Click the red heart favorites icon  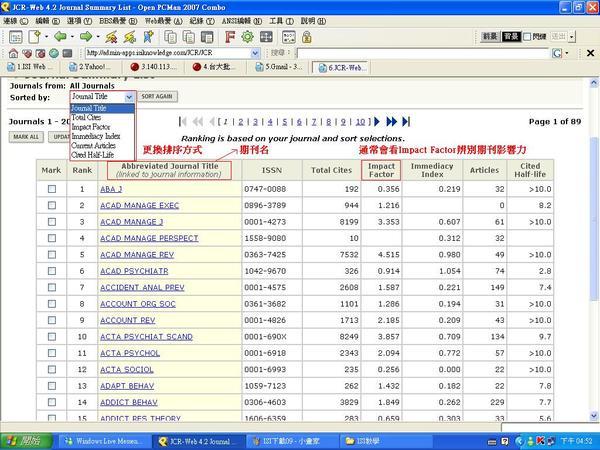point(27,53)
